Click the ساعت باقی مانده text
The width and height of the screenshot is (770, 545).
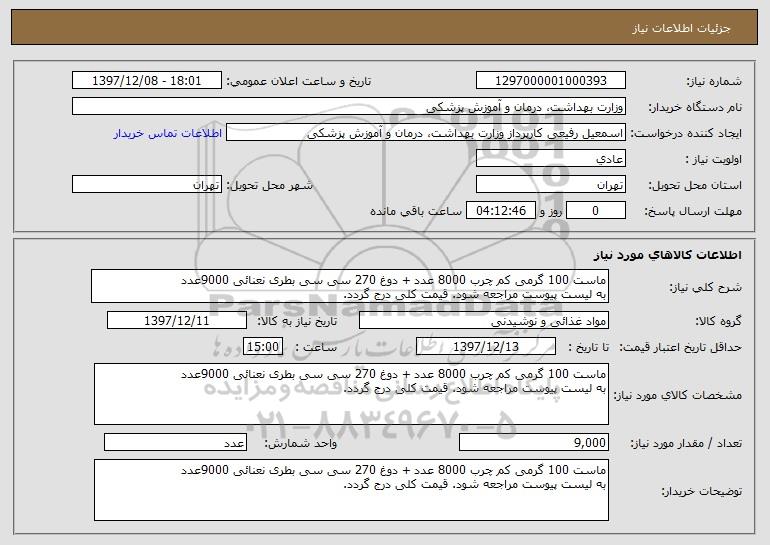(x=416, y=211)
